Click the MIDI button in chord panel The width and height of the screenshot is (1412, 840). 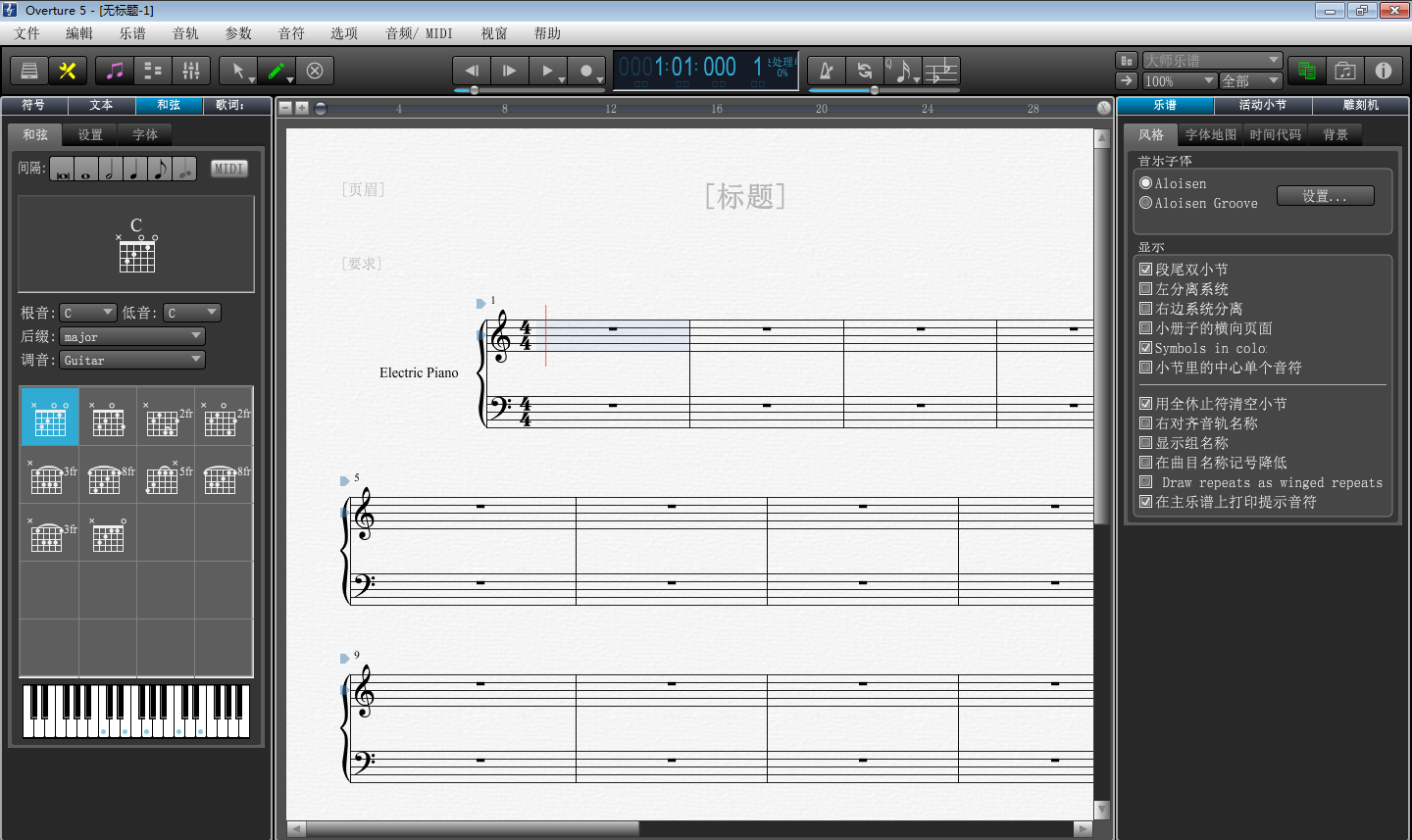(x=228, y=169)
